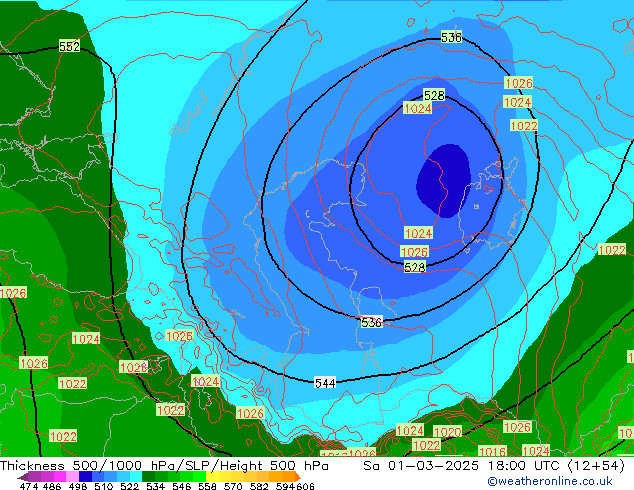
Task: Click the '(12+54)' forecast run text
Action: click(596, 466)
